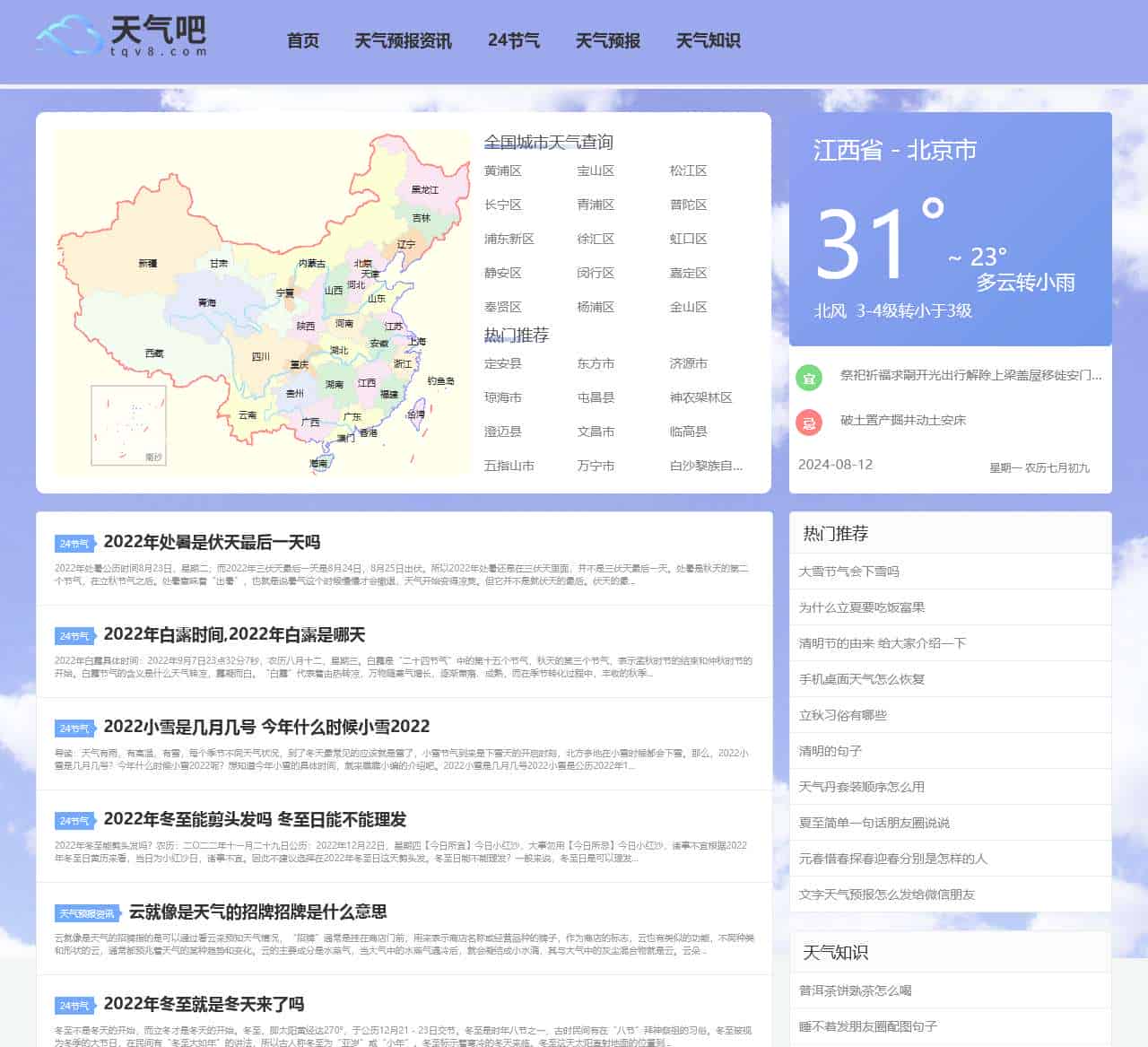Click the 天气吧 cloud logo icon
1148x1047 pixels.
[67, 36]
